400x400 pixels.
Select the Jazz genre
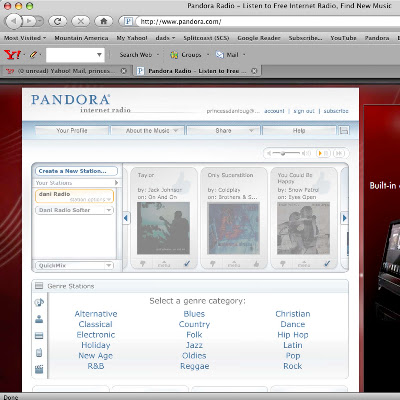point(194,345)
